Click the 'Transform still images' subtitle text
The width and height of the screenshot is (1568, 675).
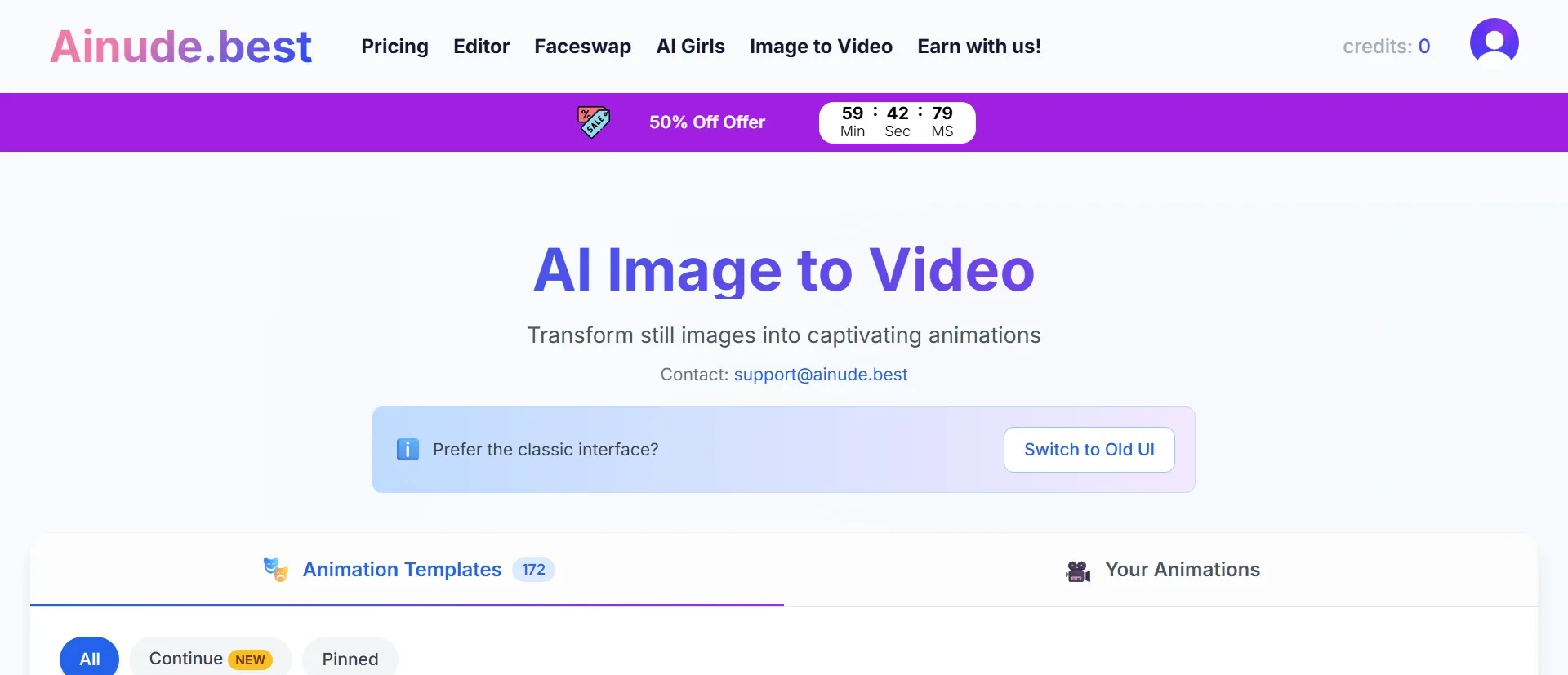pos(784,335)
